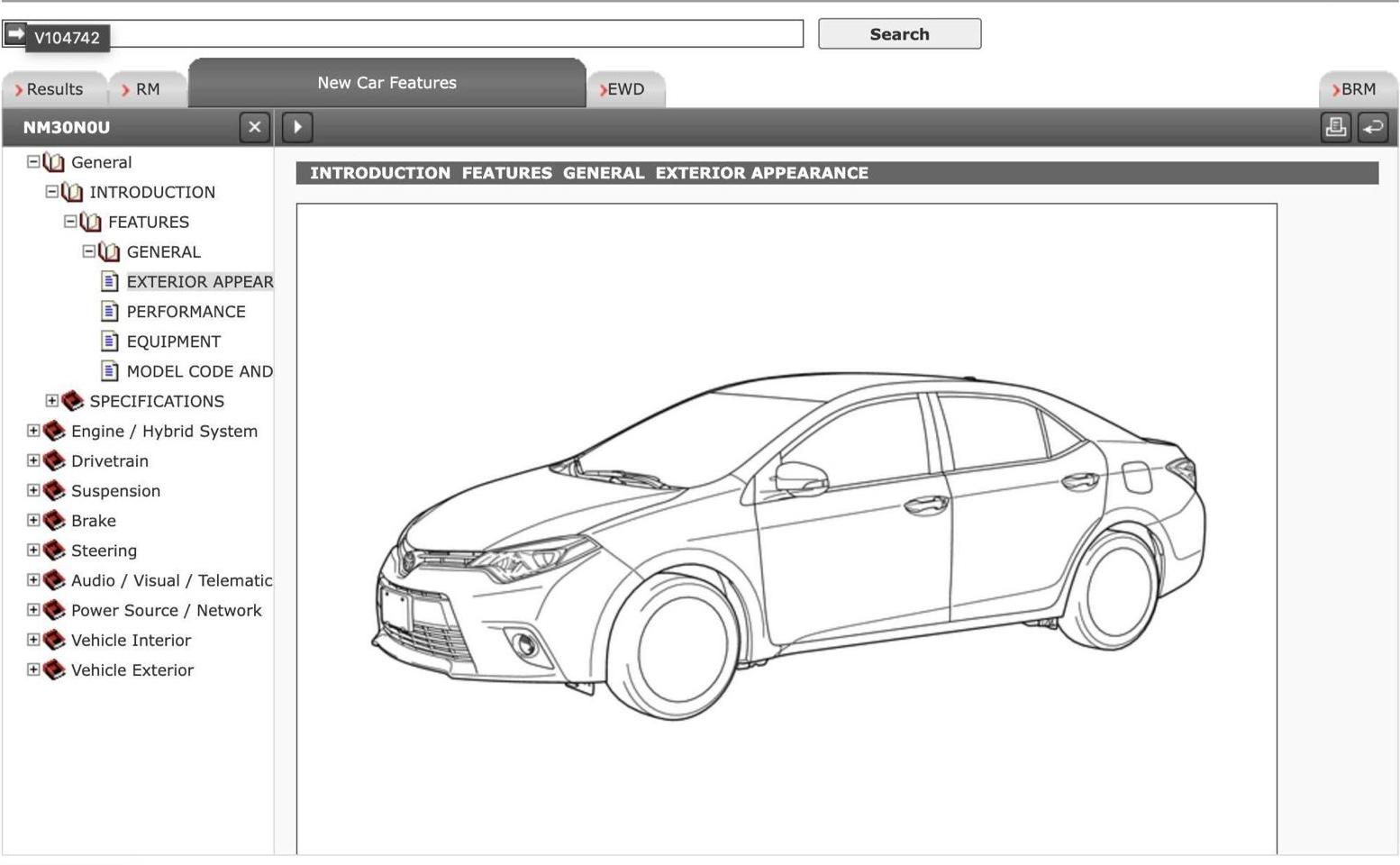This screenshot has height=865, width=1400.
Task: Expand the SPECIFICATIONS node
Action: 51,401
